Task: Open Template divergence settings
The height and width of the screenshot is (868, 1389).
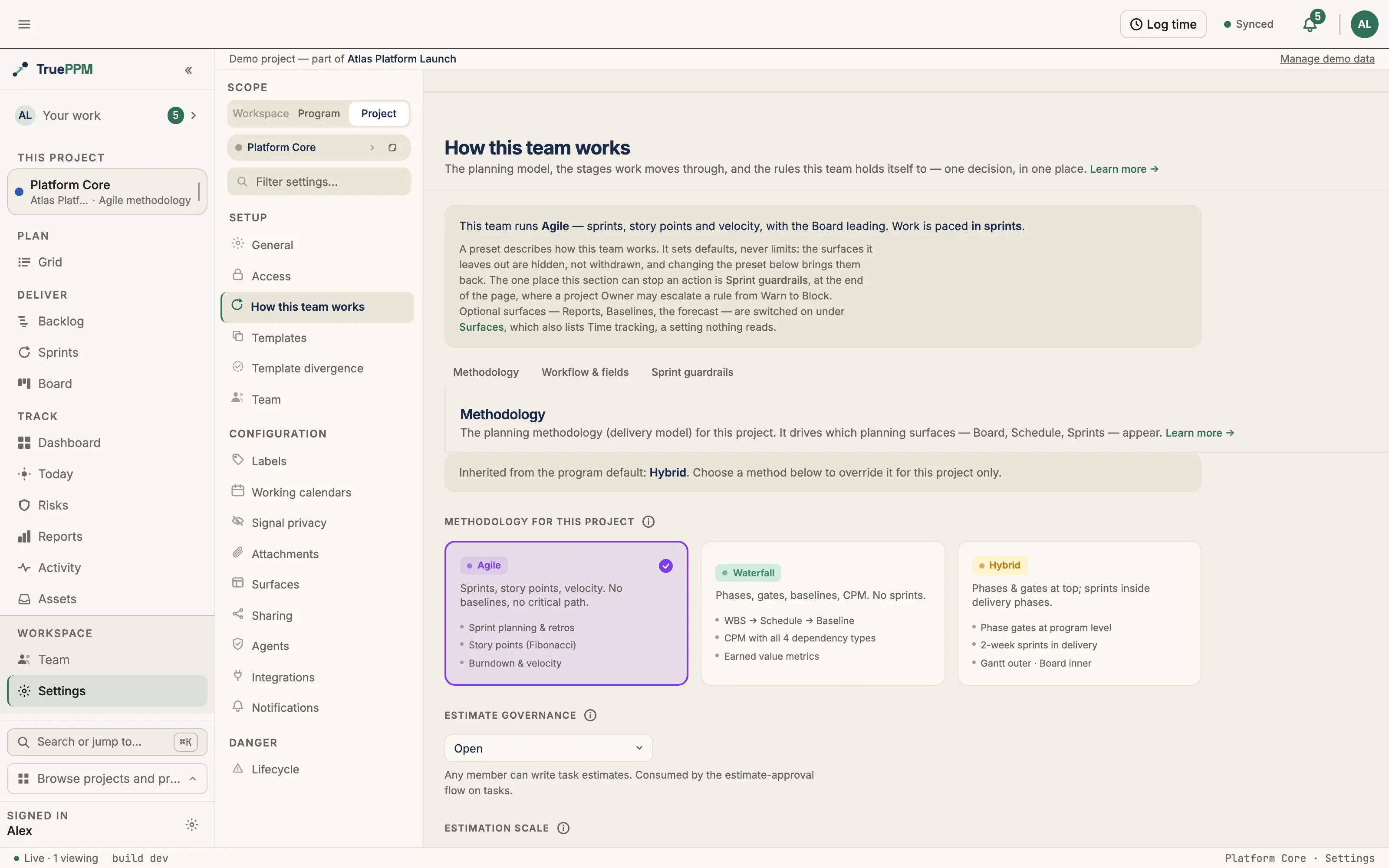Action: tap(317, 368)
